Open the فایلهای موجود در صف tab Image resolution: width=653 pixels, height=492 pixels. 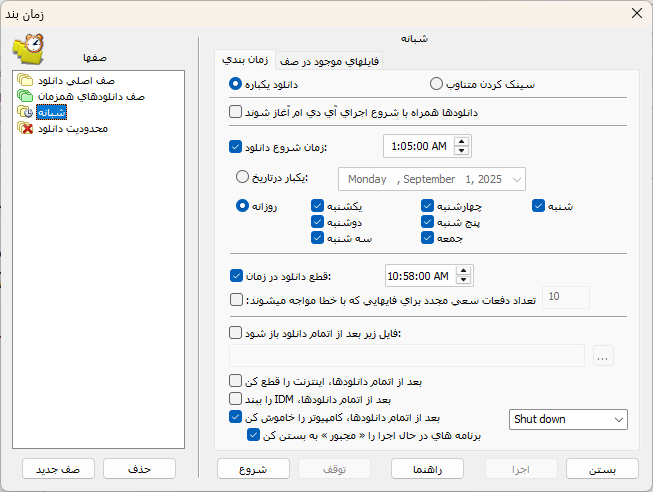pos(329,61)
